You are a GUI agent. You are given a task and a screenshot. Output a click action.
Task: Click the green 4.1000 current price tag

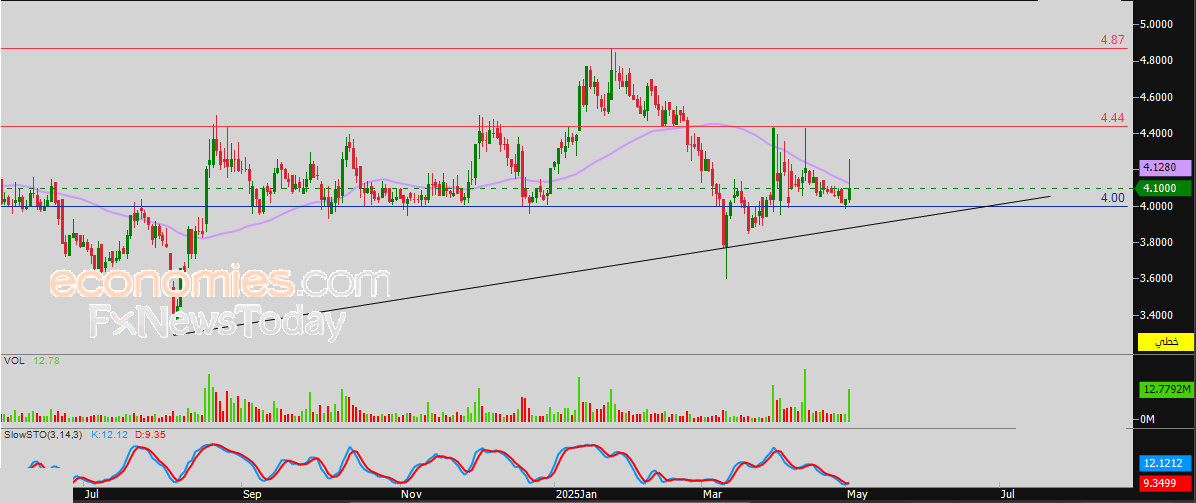(x=1162, y=188)
